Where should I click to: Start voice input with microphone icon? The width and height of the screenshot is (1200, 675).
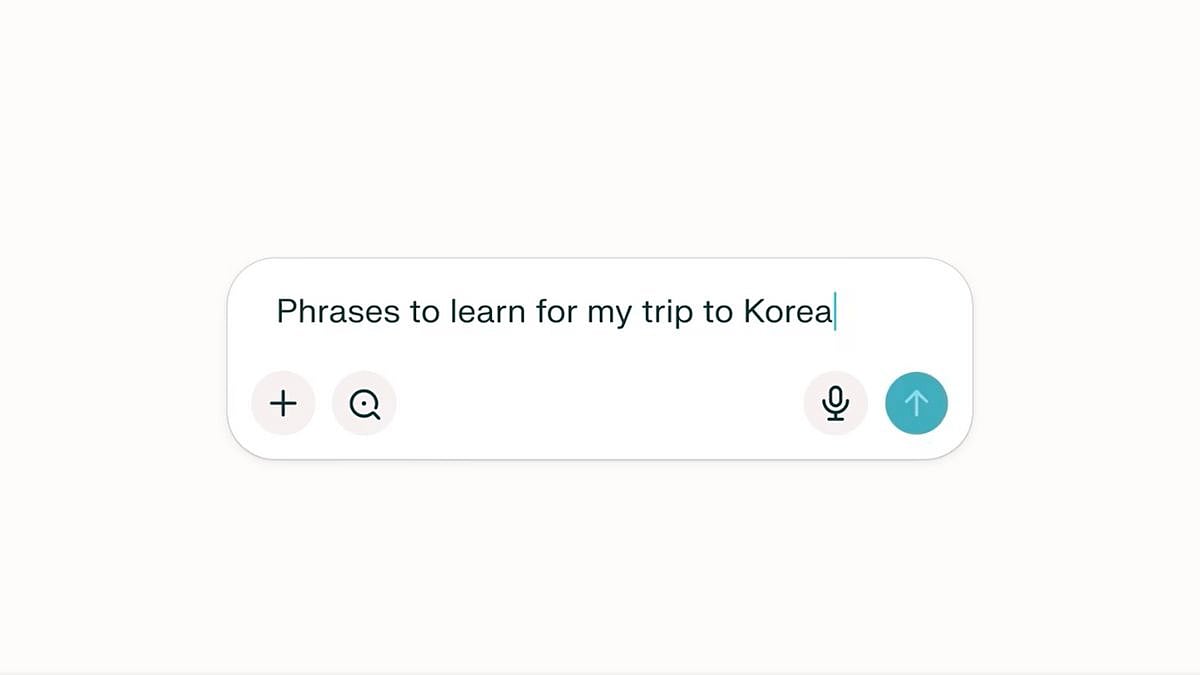(x=835, y=403)
